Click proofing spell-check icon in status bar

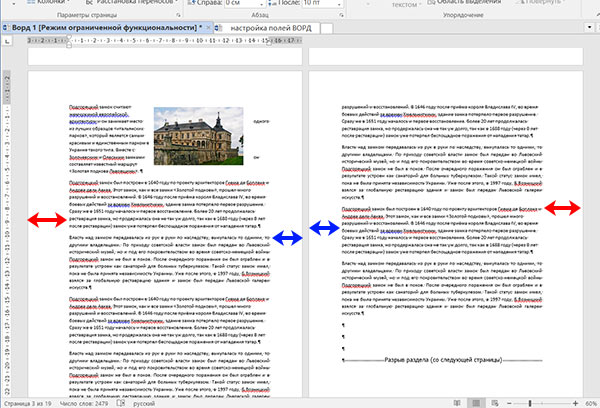(121, 403)
